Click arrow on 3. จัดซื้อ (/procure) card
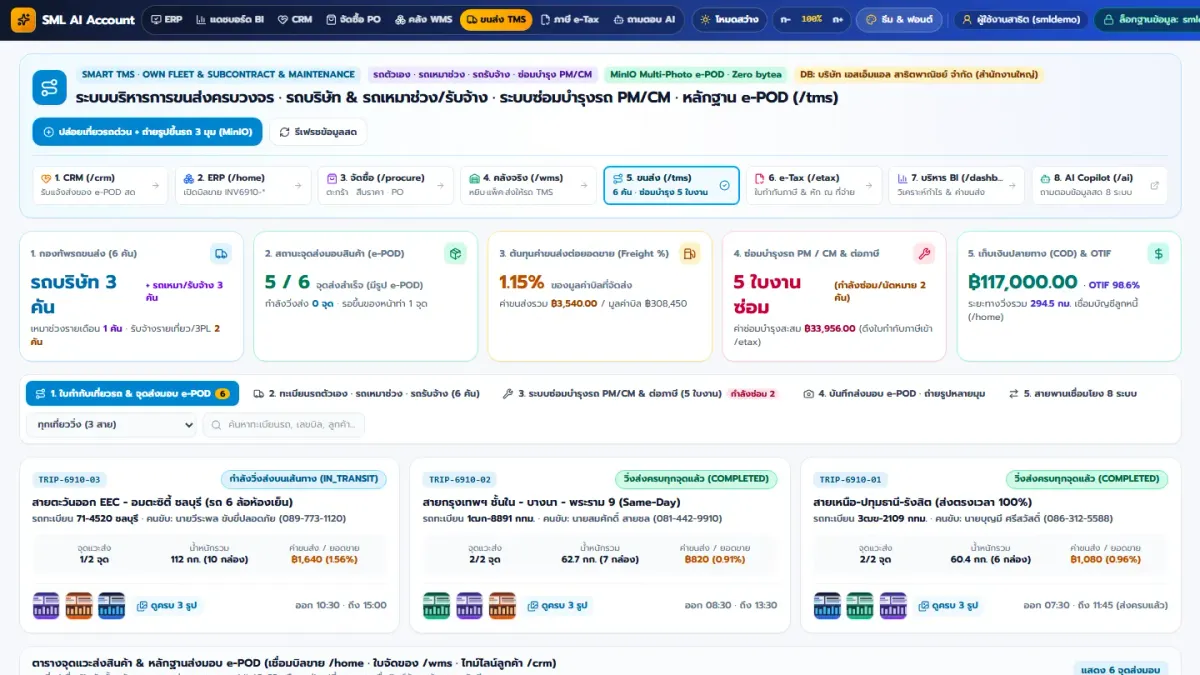The height and width of the screenshot is (675, 1200). point(441,185)
